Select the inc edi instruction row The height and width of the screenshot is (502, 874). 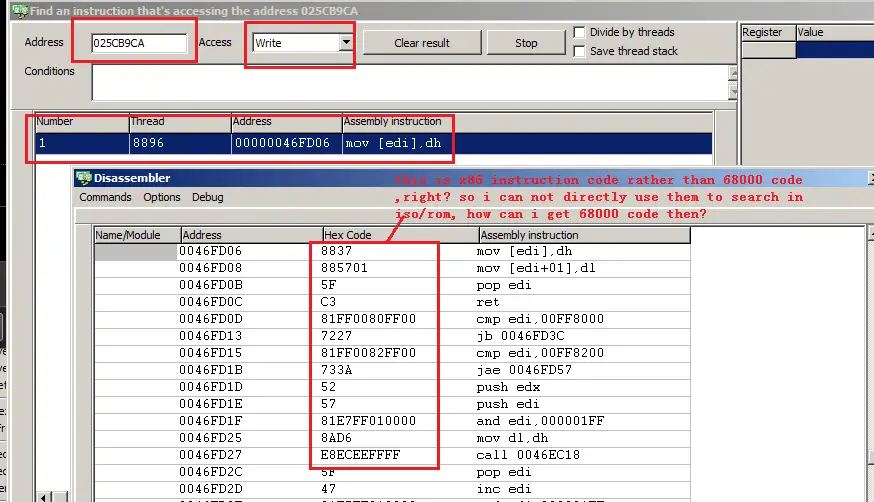tap(392, 489)
